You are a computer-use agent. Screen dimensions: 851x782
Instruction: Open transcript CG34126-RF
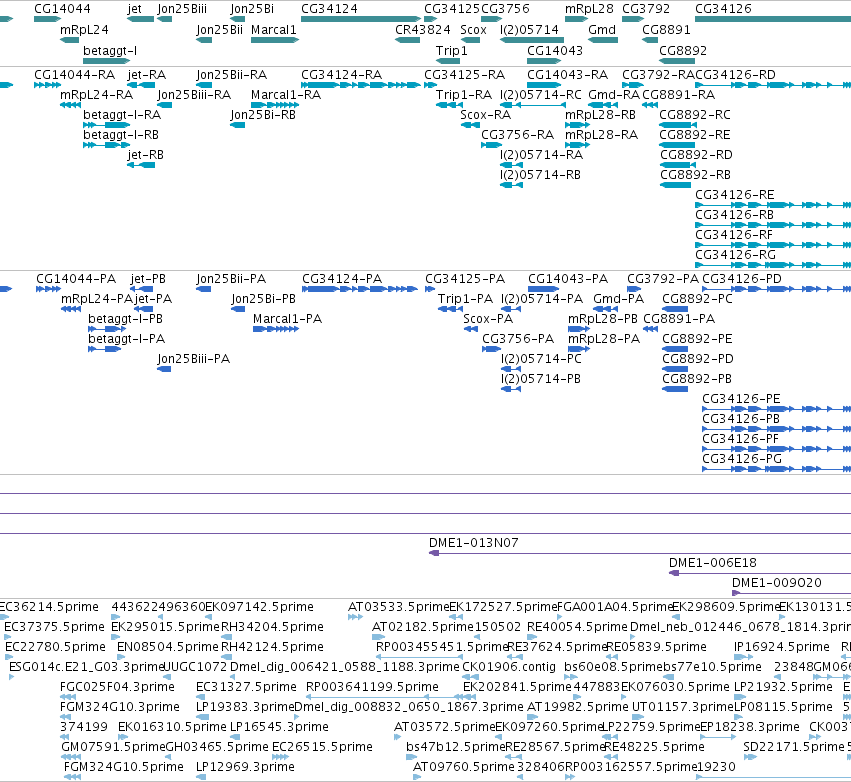(734, 234)
